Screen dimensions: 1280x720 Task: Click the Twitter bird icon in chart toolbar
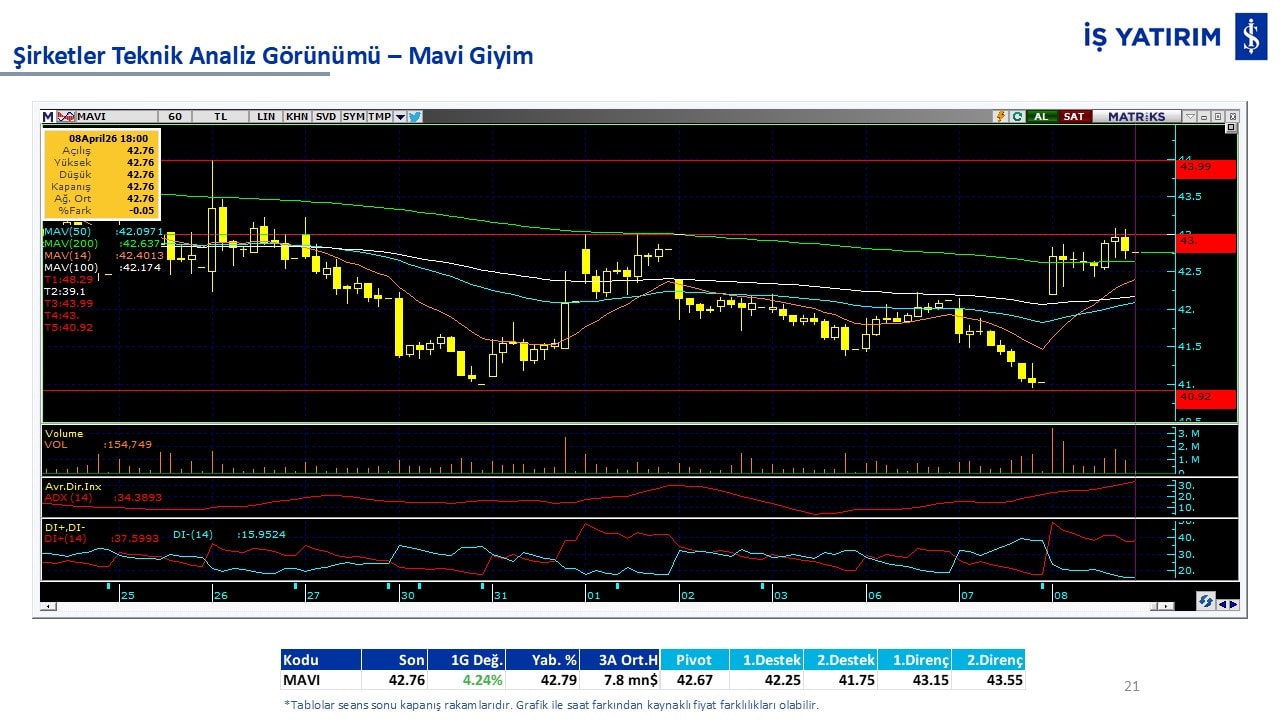pyautogui.click(x=415, y=117)
